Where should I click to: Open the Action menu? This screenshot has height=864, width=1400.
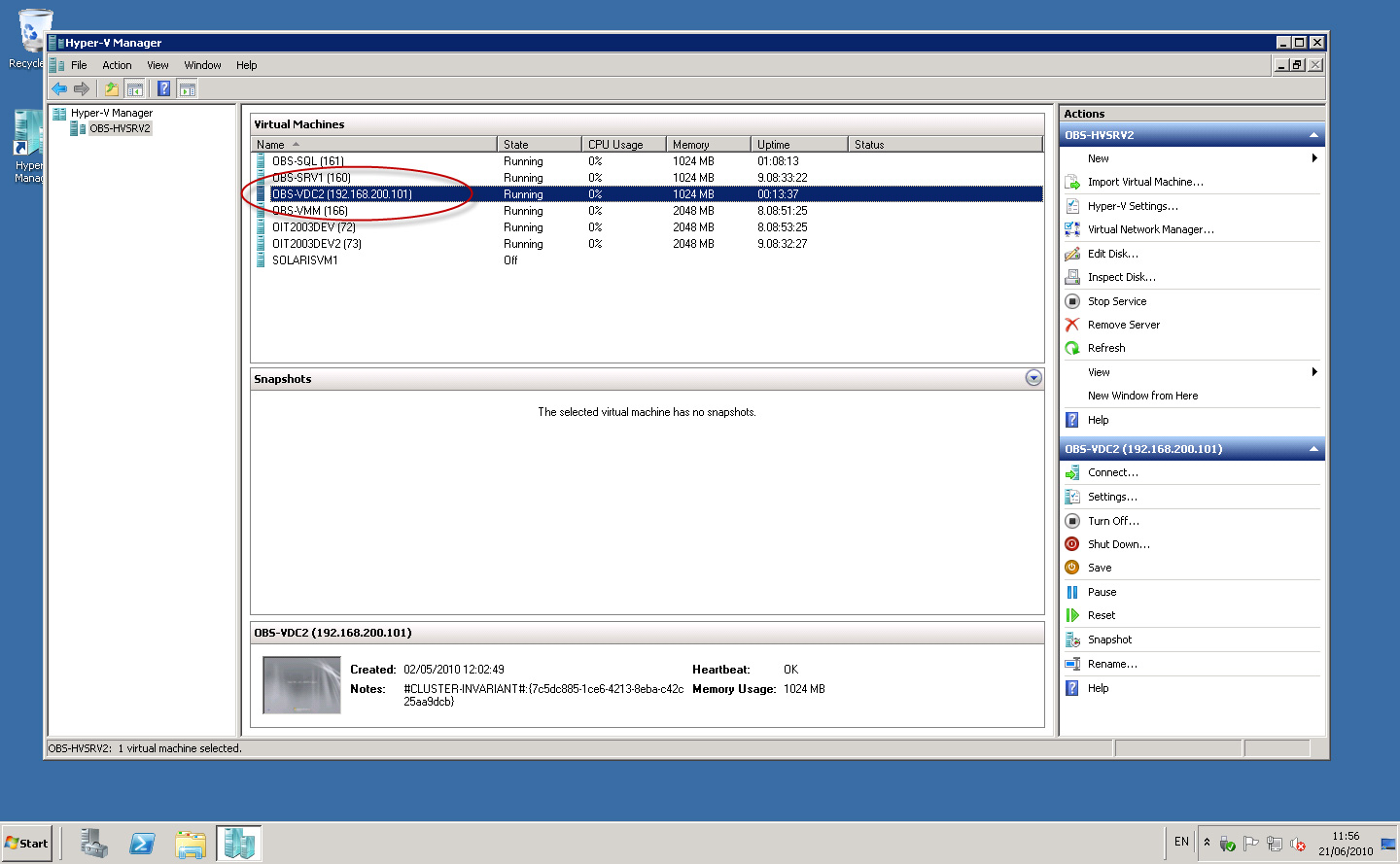[x=116, y=65]
